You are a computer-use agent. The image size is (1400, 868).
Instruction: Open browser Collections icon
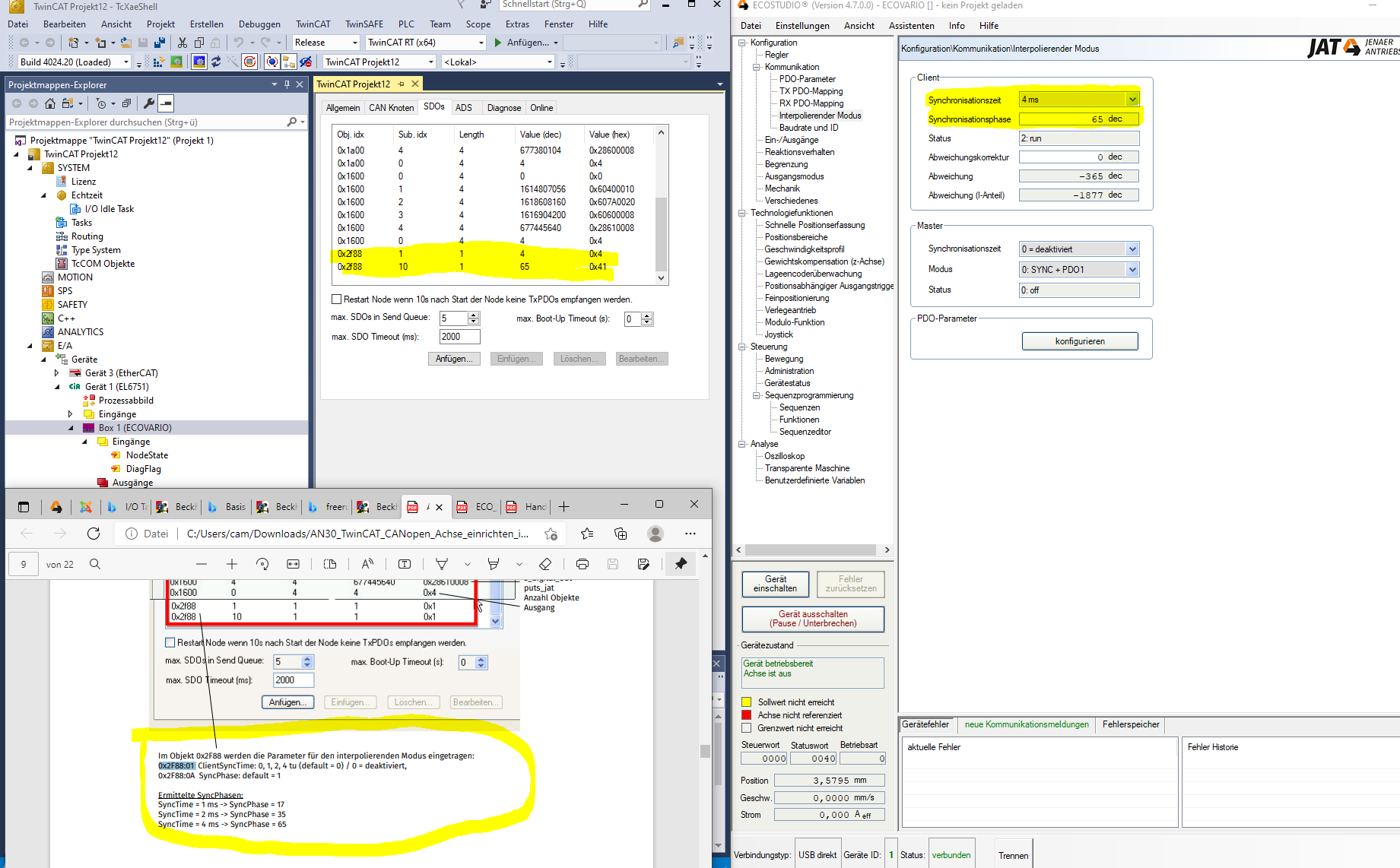point(621,534)
